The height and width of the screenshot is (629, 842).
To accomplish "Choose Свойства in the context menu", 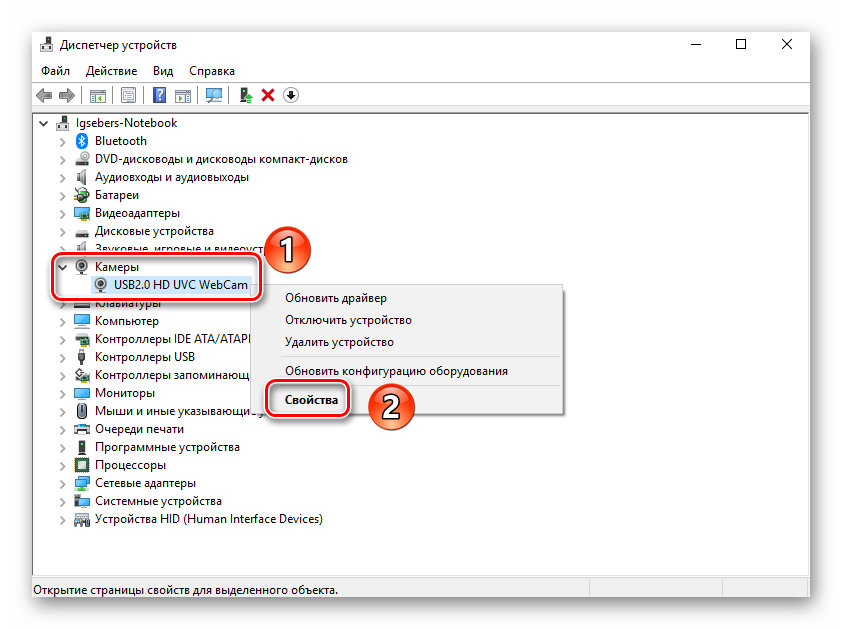I will click(311, 401).
